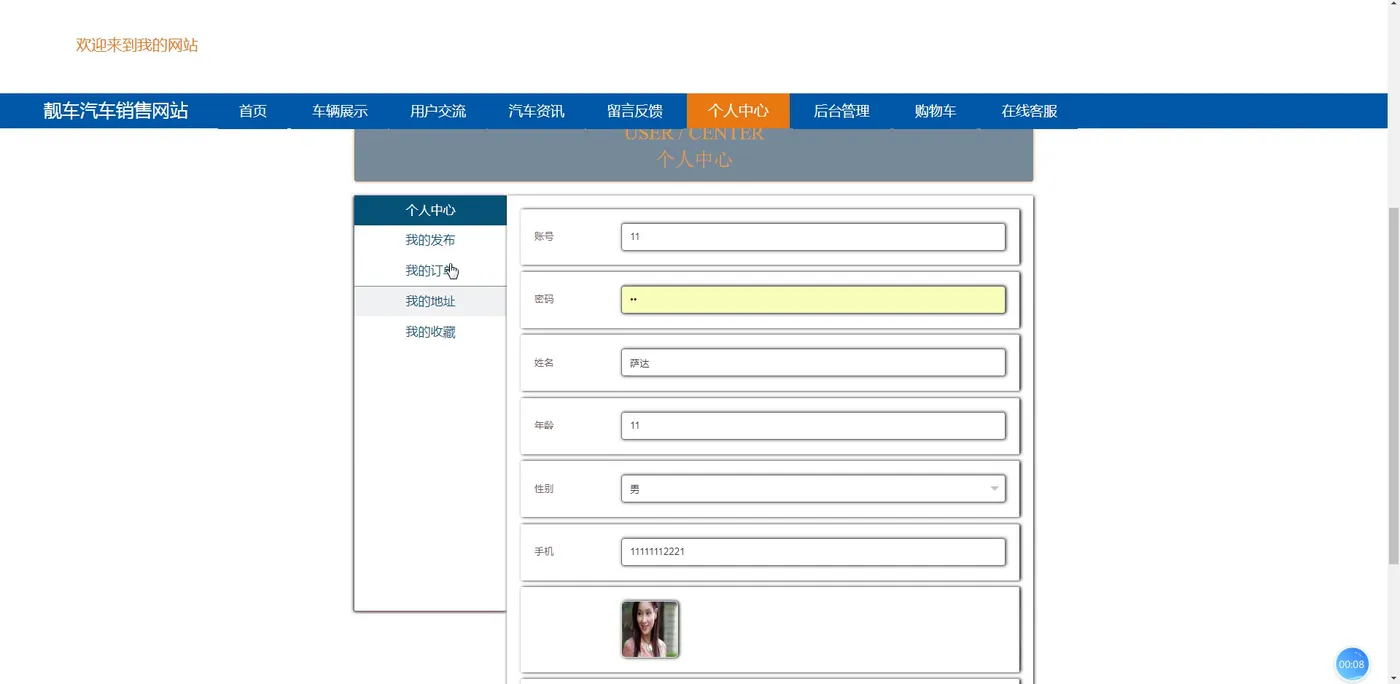Click the 年龄 input field
Viewport: 1400px width, 684px height.
[x=813, y=426]
